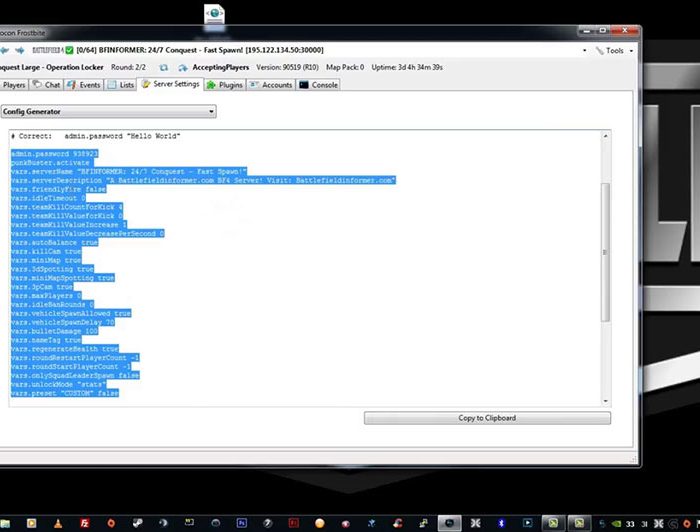The width and height of the screenshot is (700, 532).
Task: Click the vars.vehicleSpawnDelay line
Action: coord(62,322)
